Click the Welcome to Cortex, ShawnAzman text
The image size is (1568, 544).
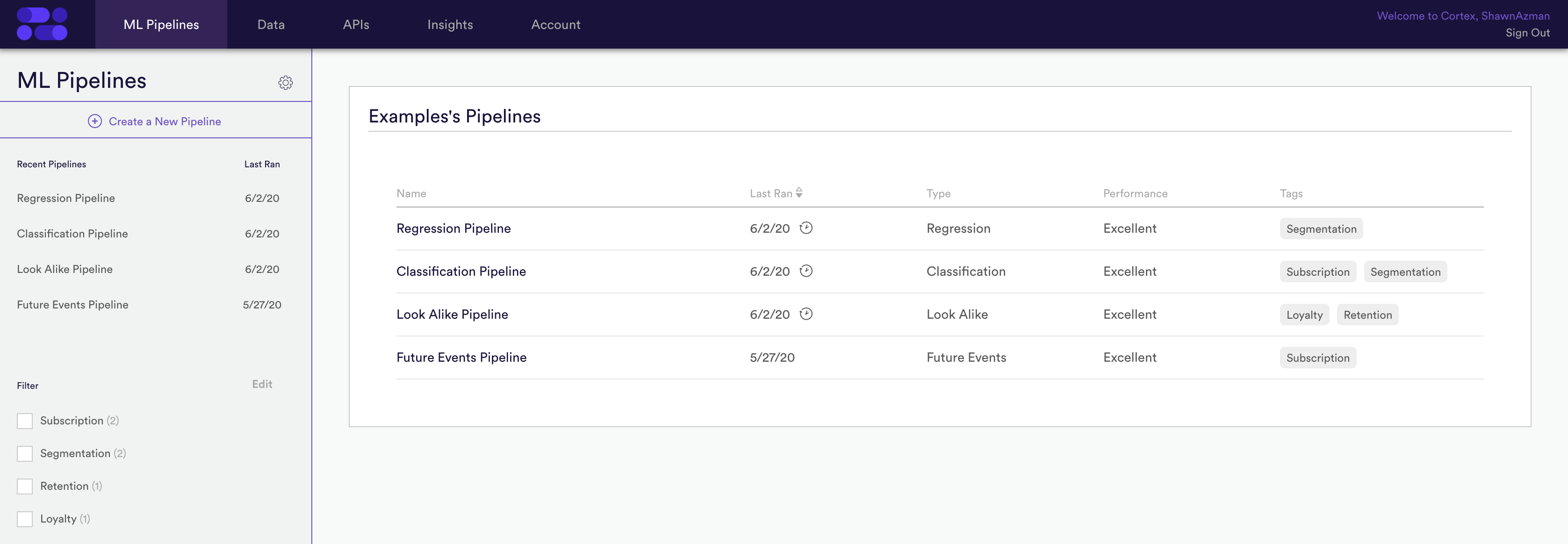[x=1463, y=16]
